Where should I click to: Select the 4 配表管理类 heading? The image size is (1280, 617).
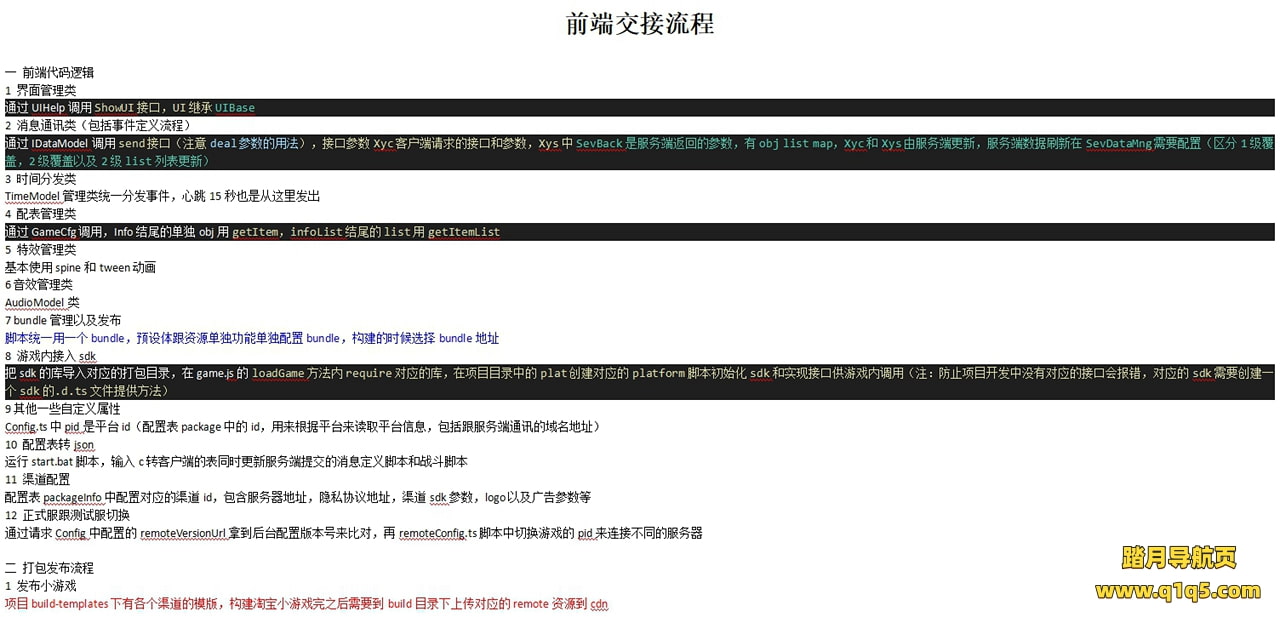click(x=40, y=214)
